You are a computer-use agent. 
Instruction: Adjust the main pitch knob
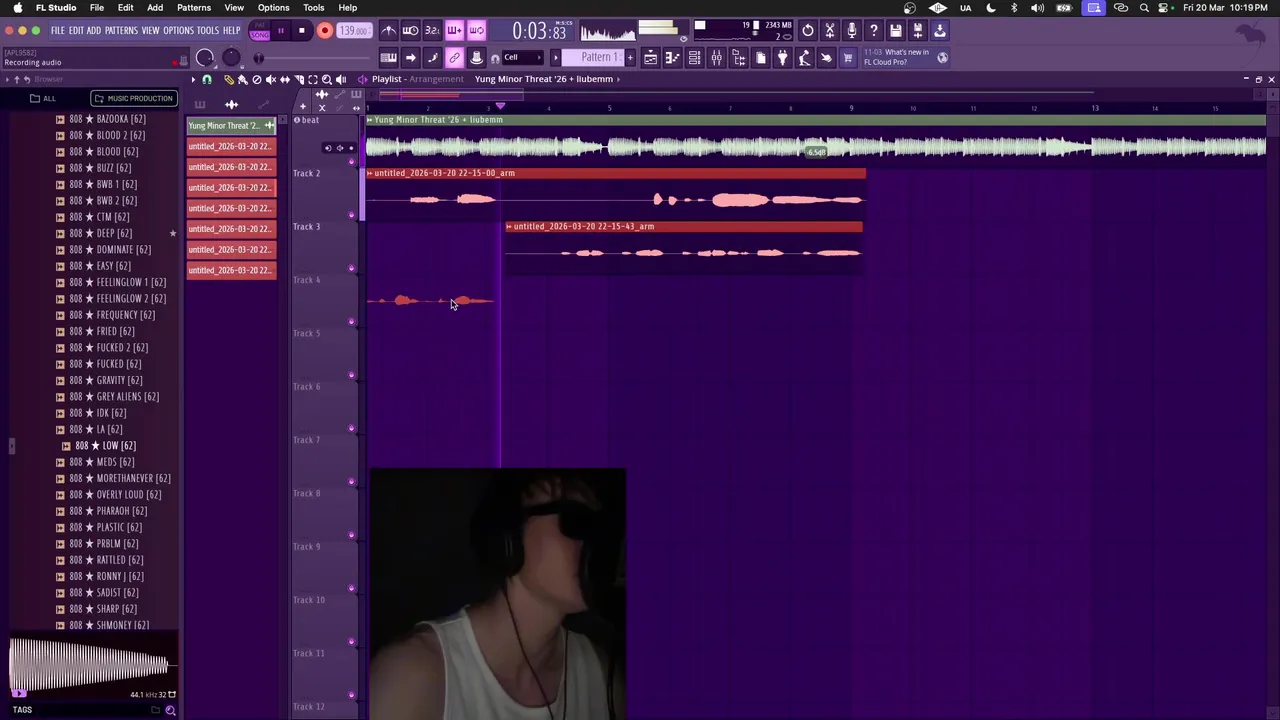[231, 58]
